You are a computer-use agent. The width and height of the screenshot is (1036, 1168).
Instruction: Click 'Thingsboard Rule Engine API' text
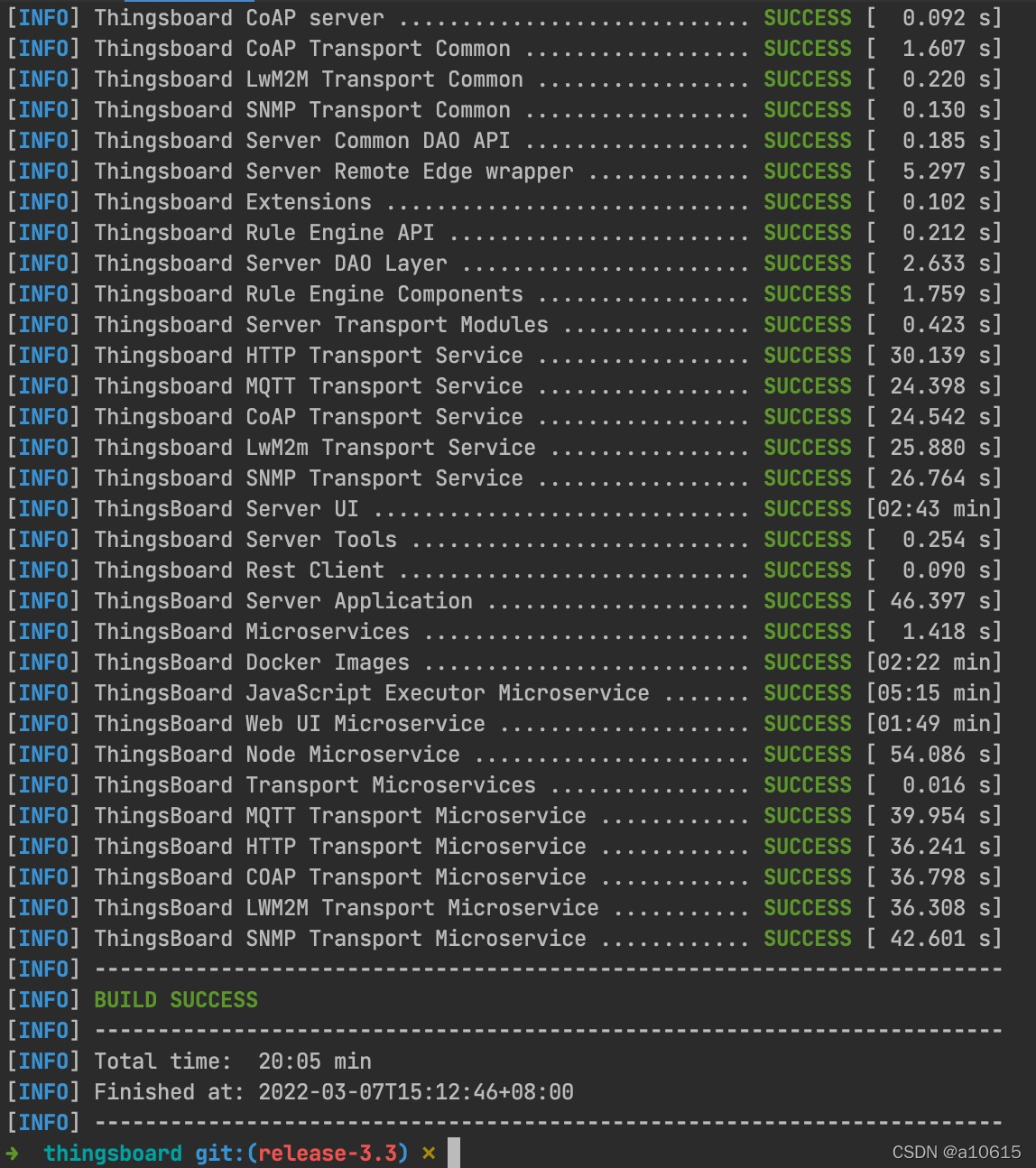click(264, 233)
